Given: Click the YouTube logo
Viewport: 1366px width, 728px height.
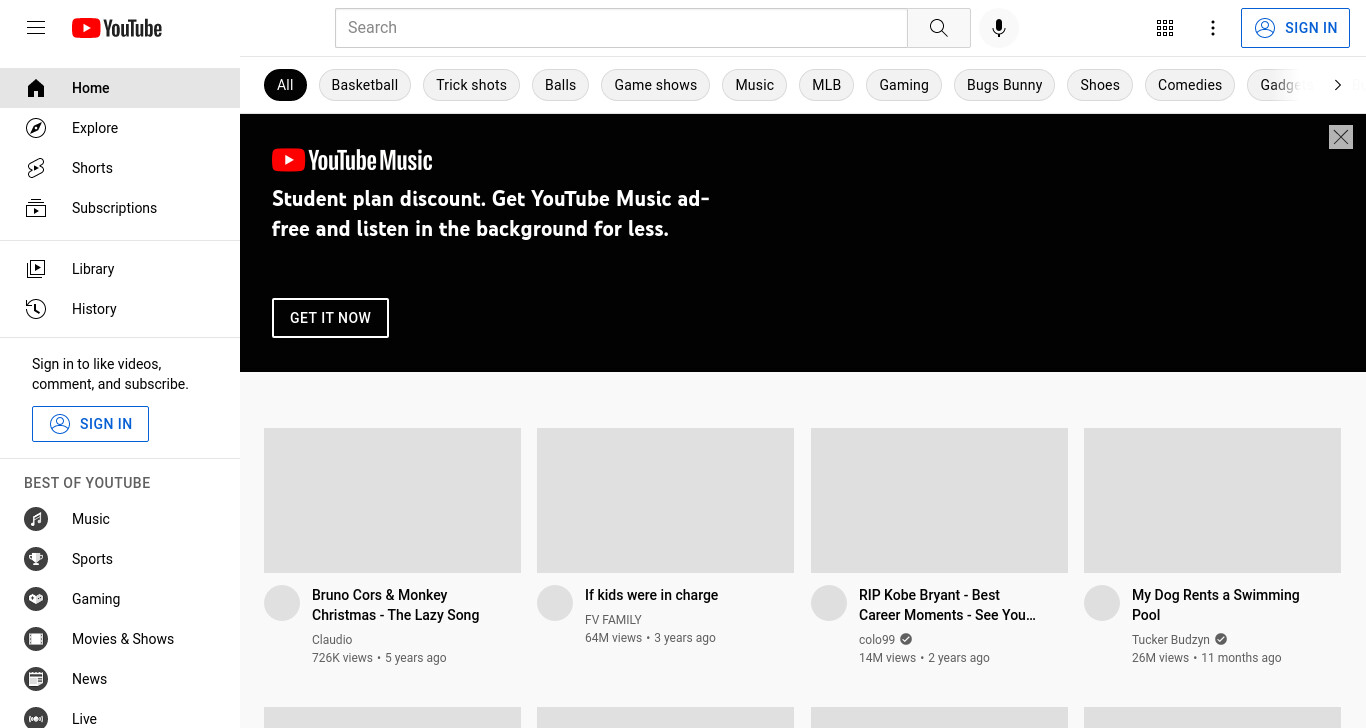Looking at the screenshot, I should tap(117, 28).
